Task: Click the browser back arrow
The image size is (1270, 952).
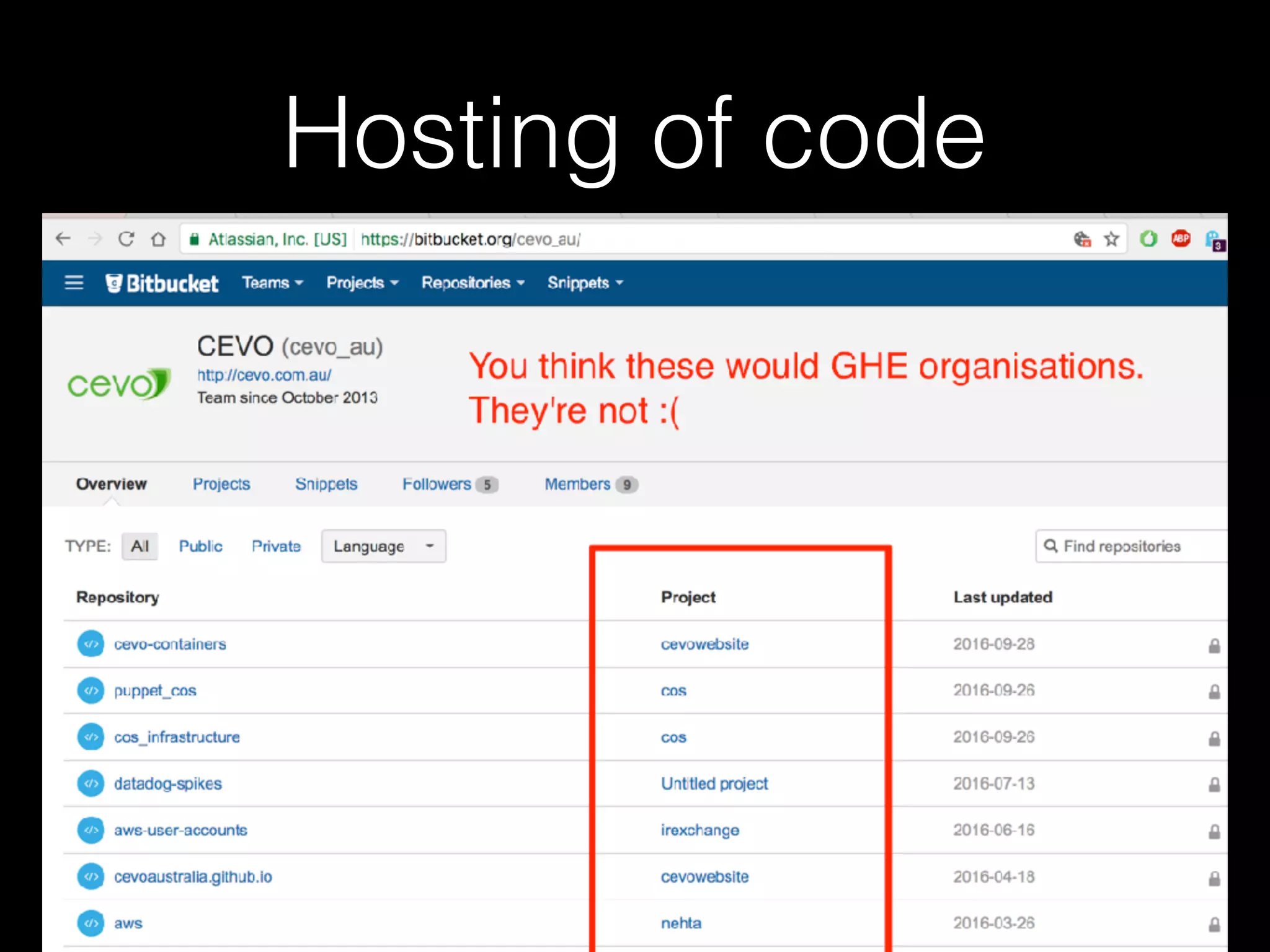Action: click(x=63, y=239)
